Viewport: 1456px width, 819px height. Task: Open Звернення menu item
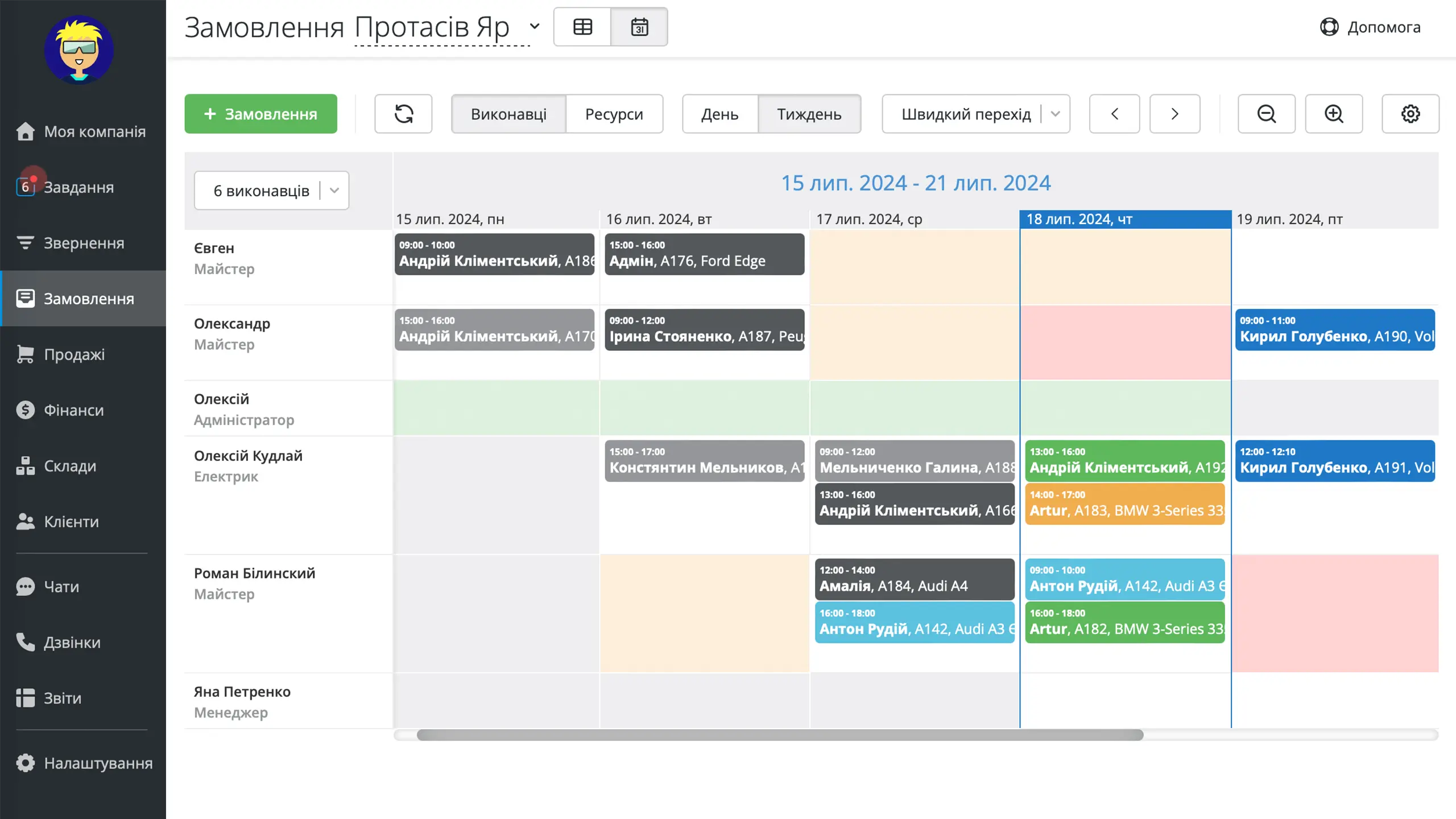coord(83,243)
